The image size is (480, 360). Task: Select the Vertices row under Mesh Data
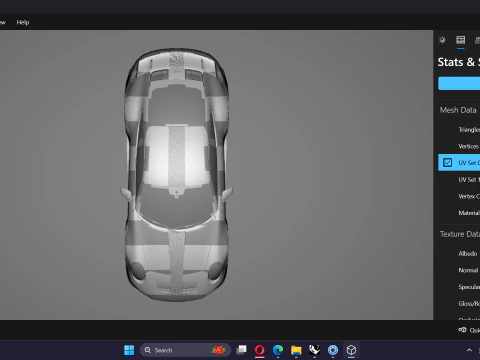click(x=459, y=146)
